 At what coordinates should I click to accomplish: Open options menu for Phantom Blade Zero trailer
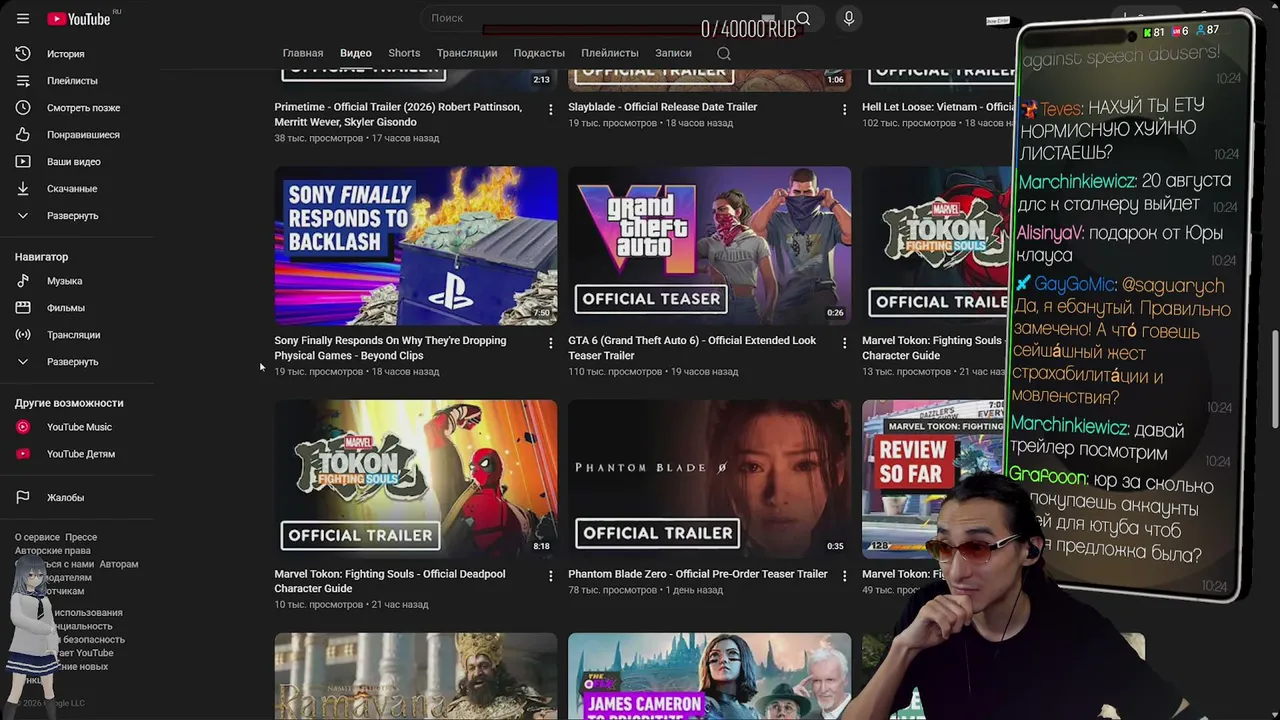(844, 576)
